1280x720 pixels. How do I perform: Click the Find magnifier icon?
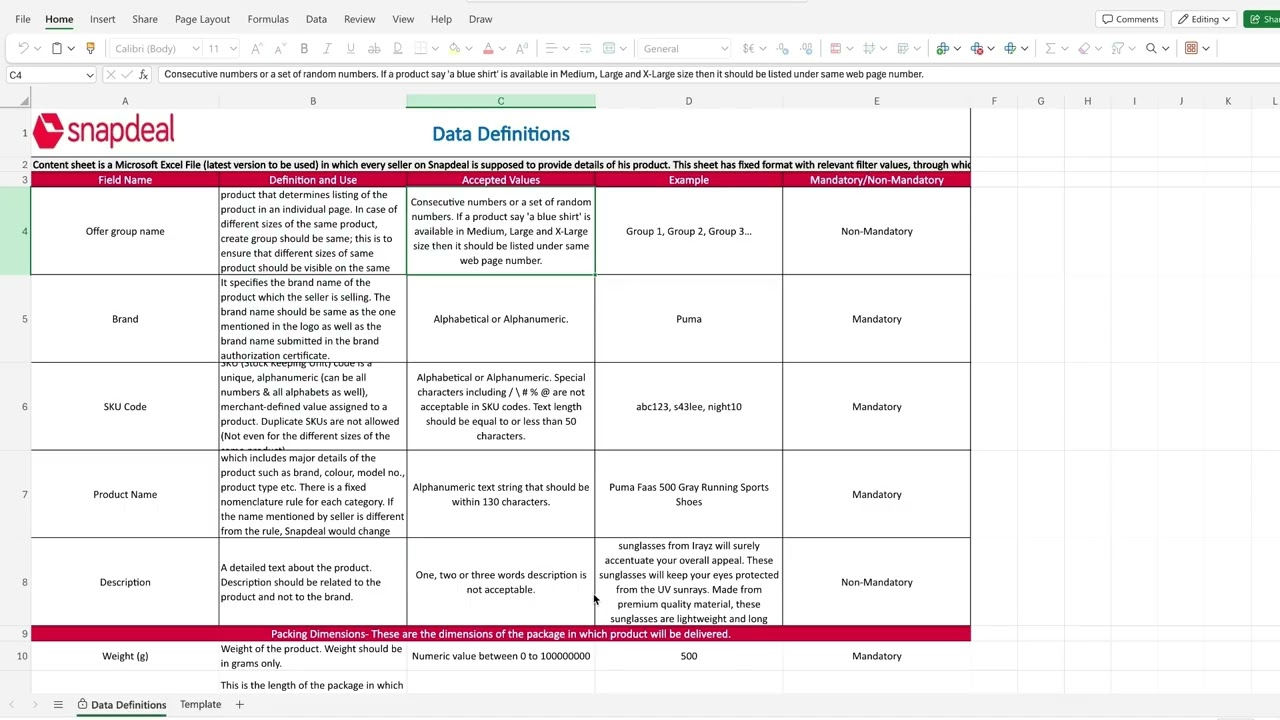click(x=1151, y=48)
